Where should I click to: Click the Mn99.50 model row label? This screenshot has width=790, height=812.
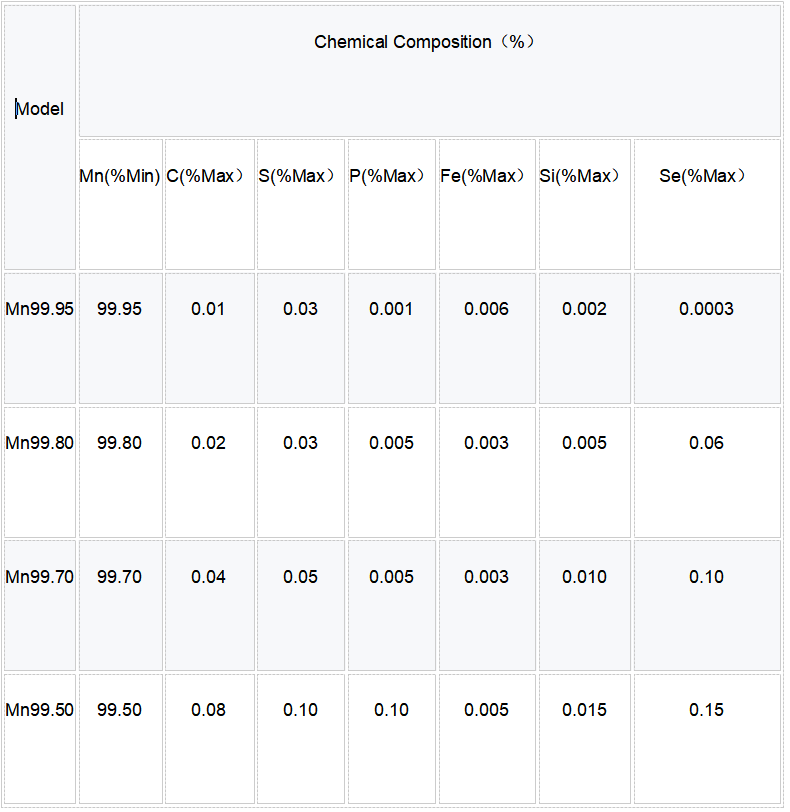click(x=40, y=710)
